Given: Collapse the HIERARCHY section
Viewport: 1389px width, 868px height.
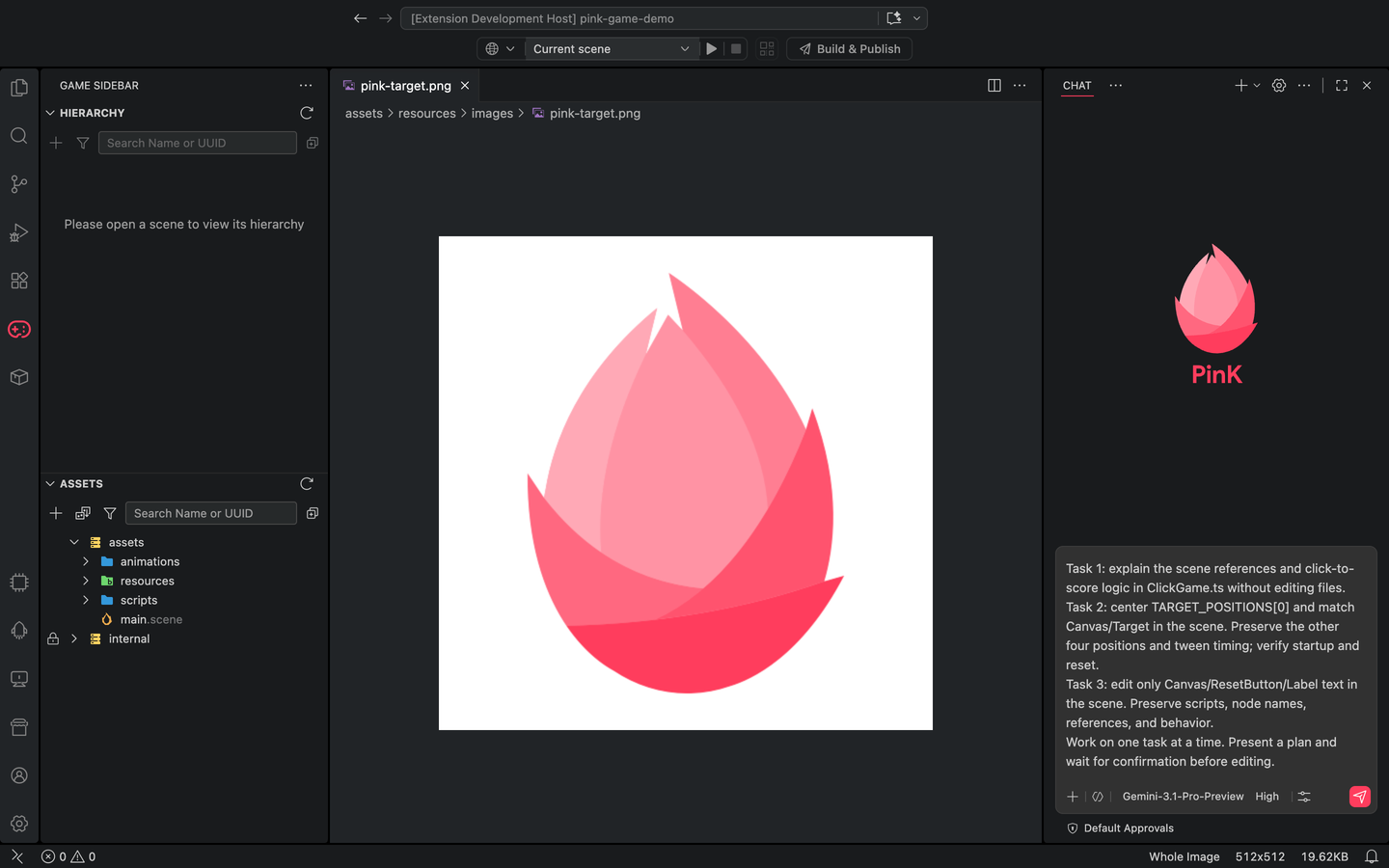Looking at the screenshot, I should coord(50,113).
